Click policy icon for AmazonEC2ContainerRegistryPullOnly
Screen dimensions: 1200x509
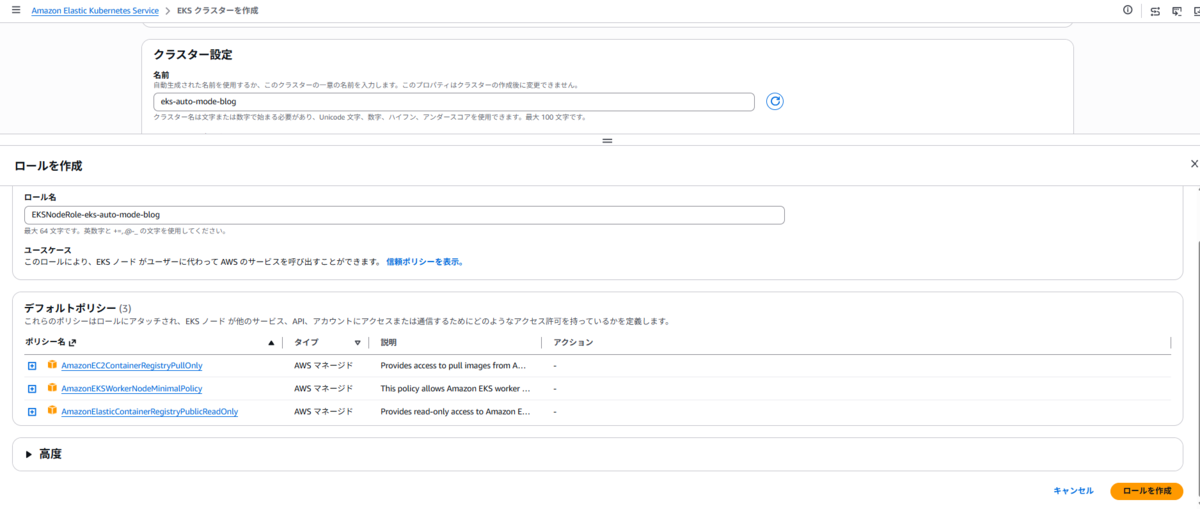point(52,364)
